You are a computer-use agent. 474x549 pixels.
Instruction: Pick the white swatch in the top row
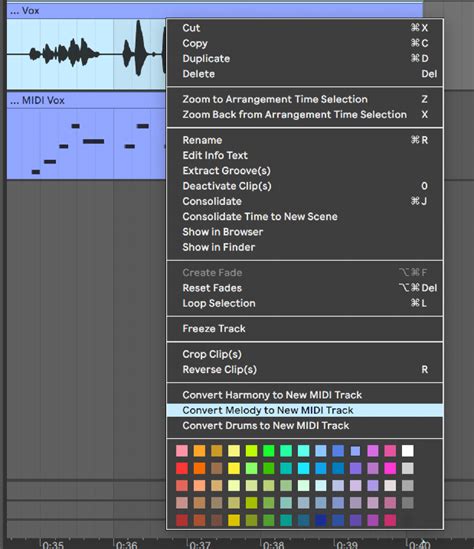pos(407,451)
